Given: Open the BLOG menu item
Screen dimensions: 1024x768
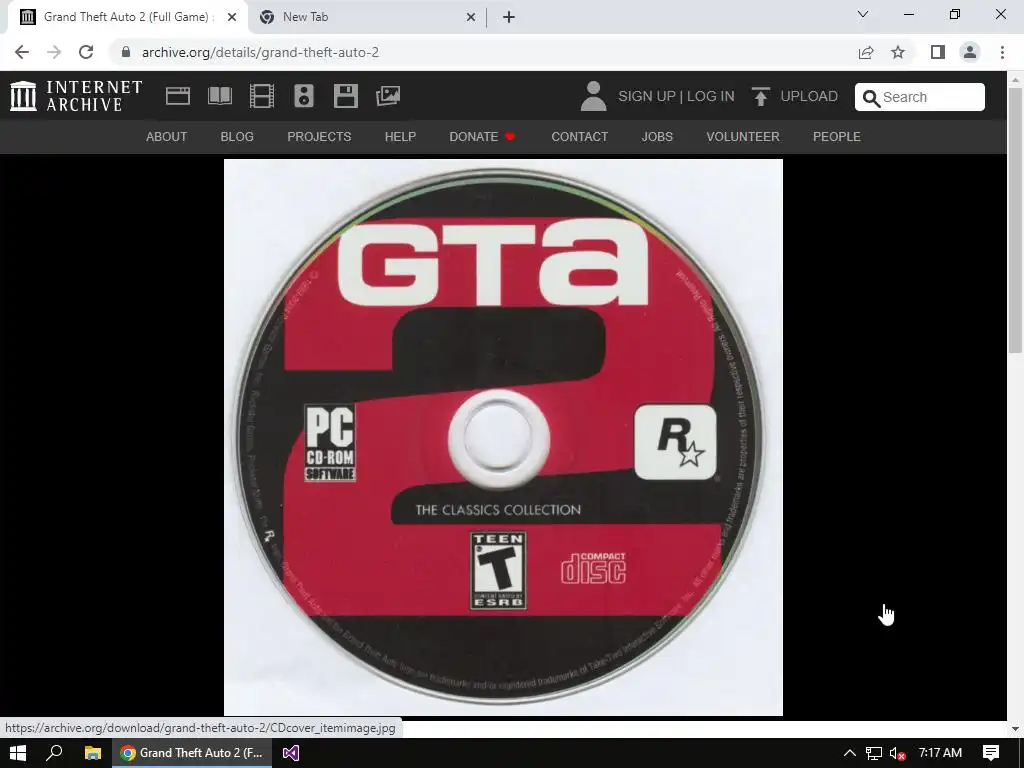Looking at the screenshot, I should pos(237,136).
